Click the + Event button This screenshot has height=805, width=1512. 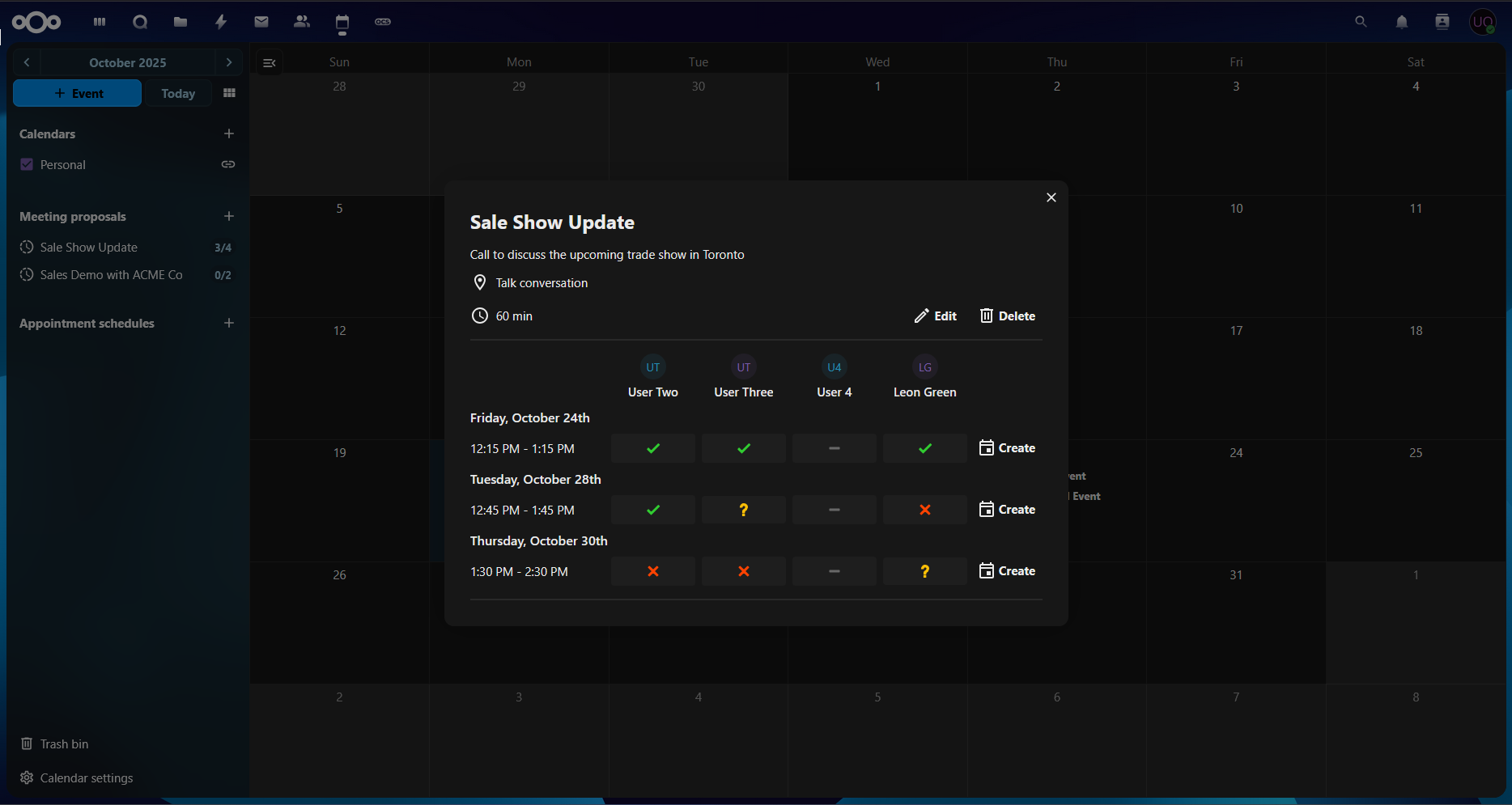tap(77, 93)
